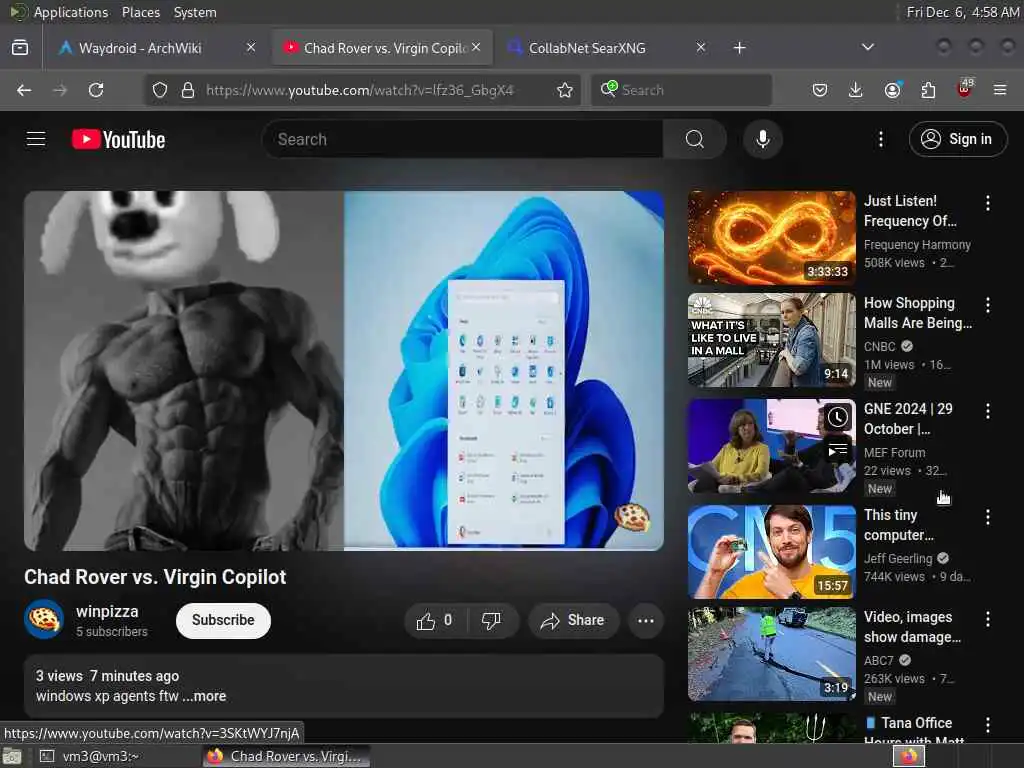The height and width of the screenshot is (768, 1024).
Task: Open options for How Shopping Malls video
Action: tap(987, 305)
